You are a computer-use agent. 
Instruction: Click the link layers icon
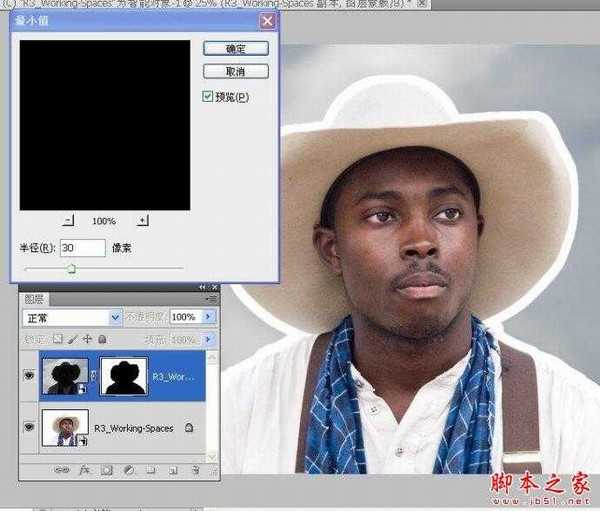coord(62,468)
